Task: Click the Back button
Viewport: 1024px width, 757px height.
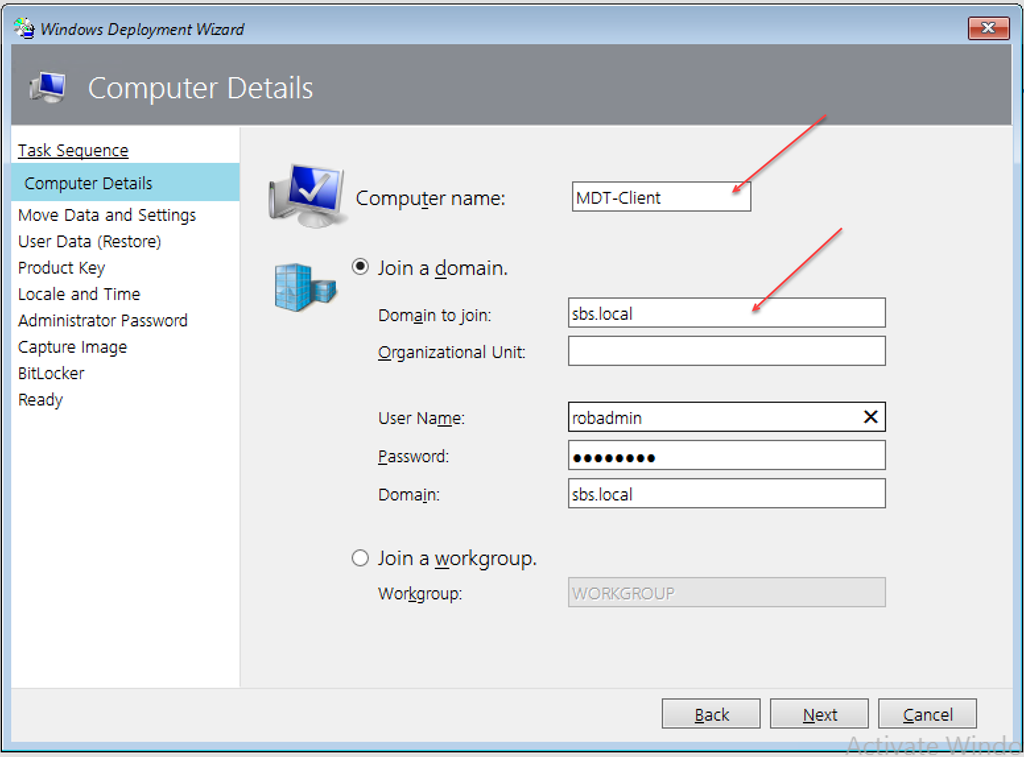Action: 711,714
